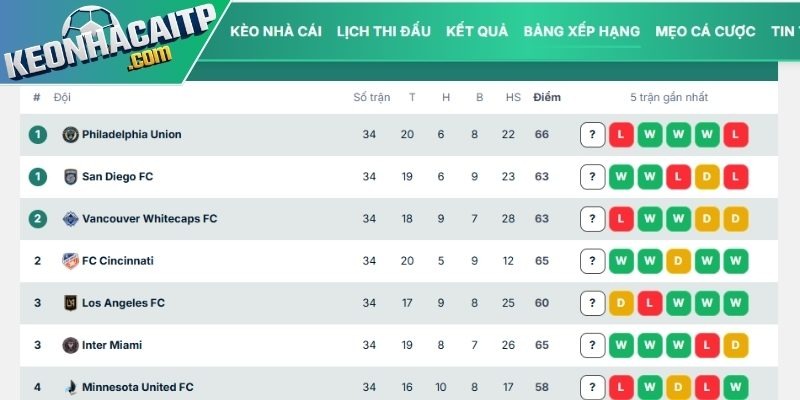Click Philadelphia Union's upcoming match question badge
The width and height of the screenshot is (800, 400).
593,135
